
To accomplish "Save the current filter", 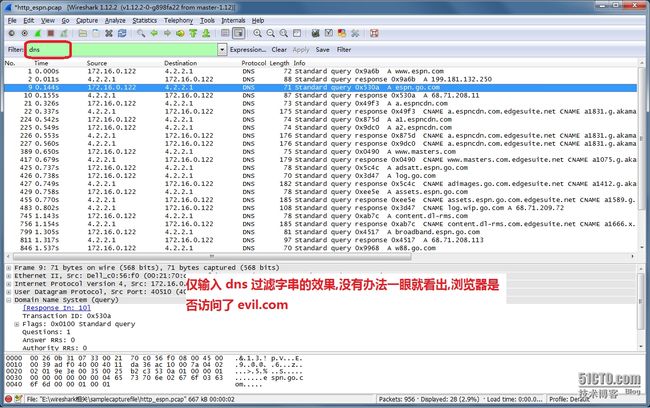I will pyautogui.click(x=322, y=50).
